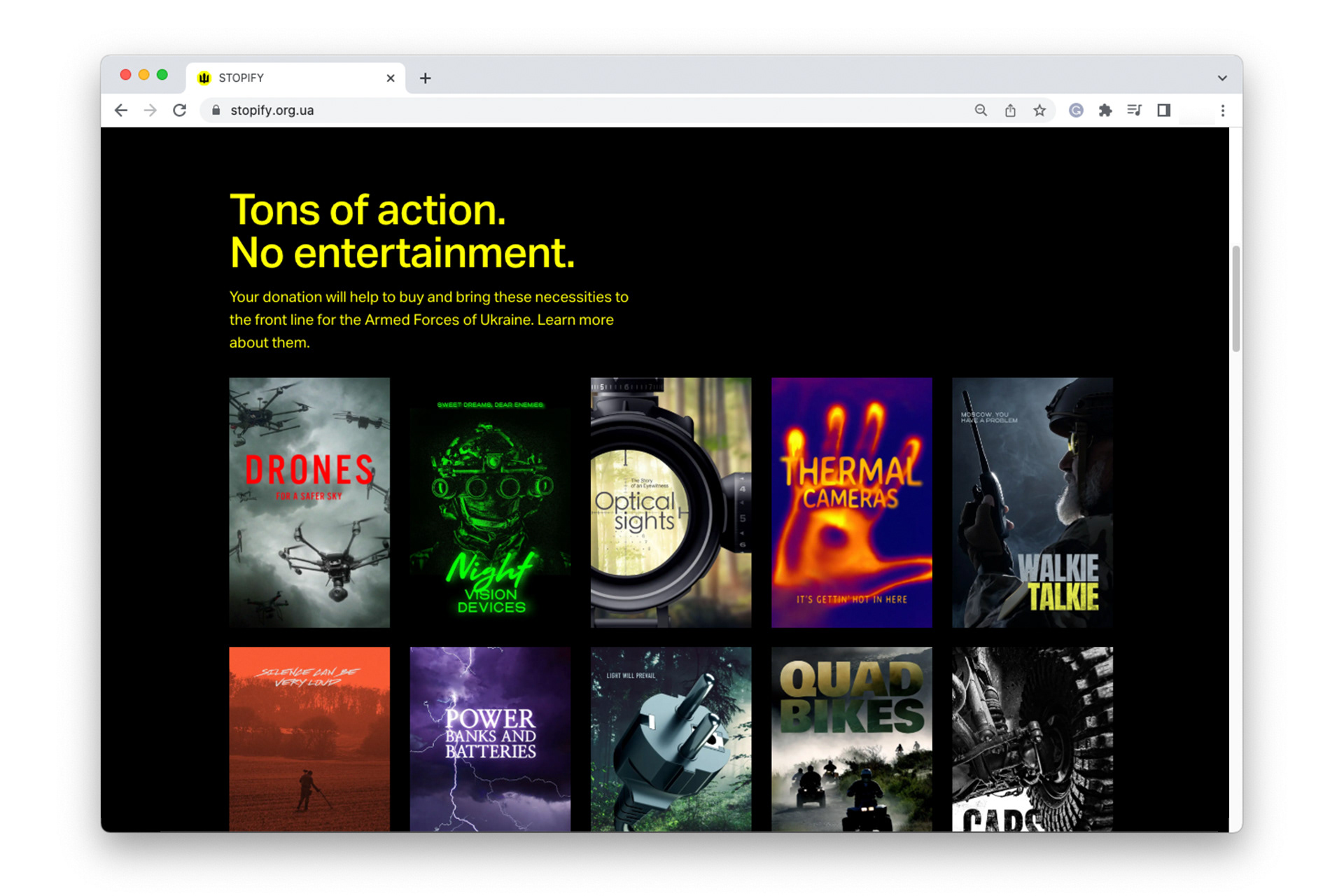Select the STOPIFY browser tab
Screen dimensions: 1344x896
point(296,78)
